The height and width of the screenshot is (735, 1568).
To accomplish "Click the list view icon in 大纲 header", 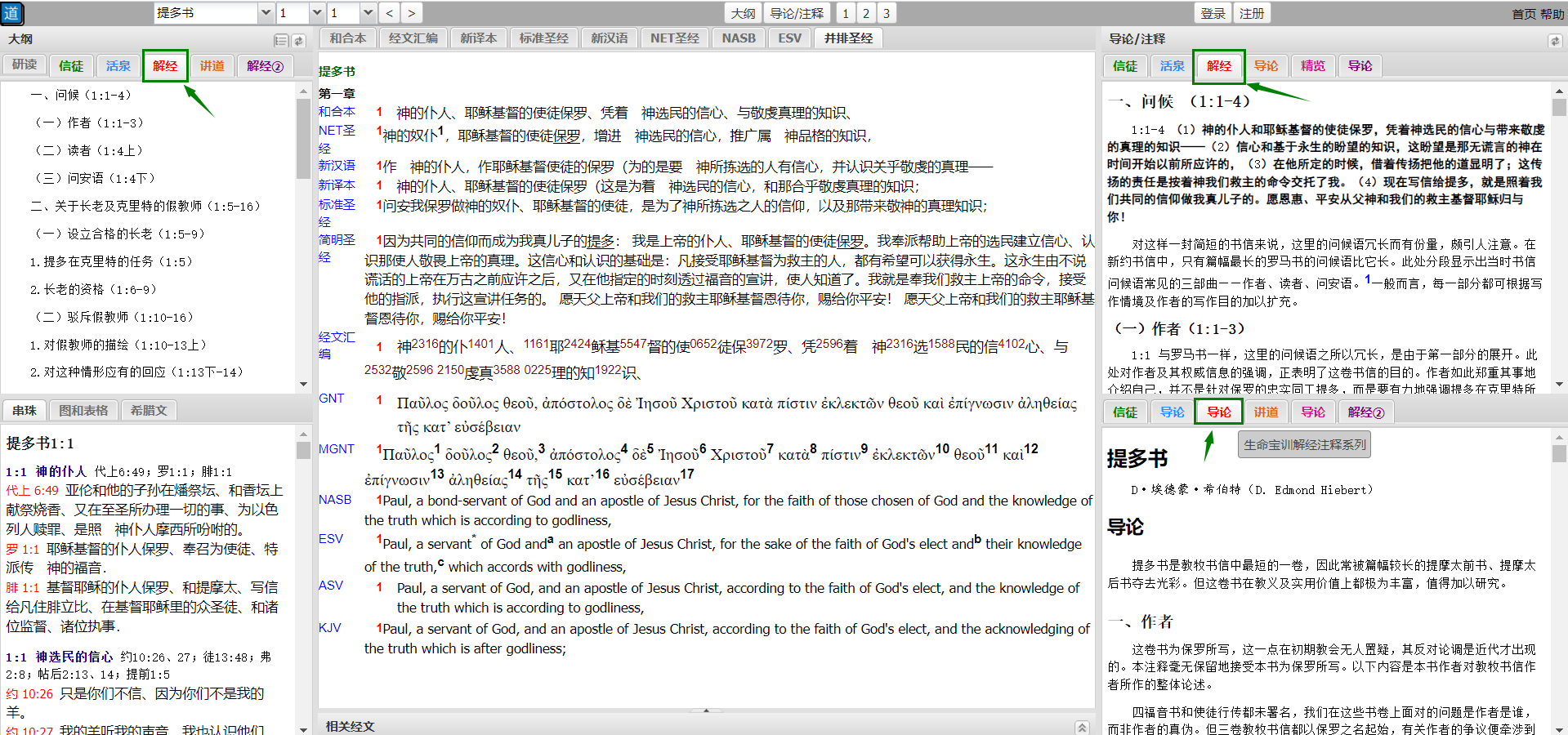I will tap(281, 40).
